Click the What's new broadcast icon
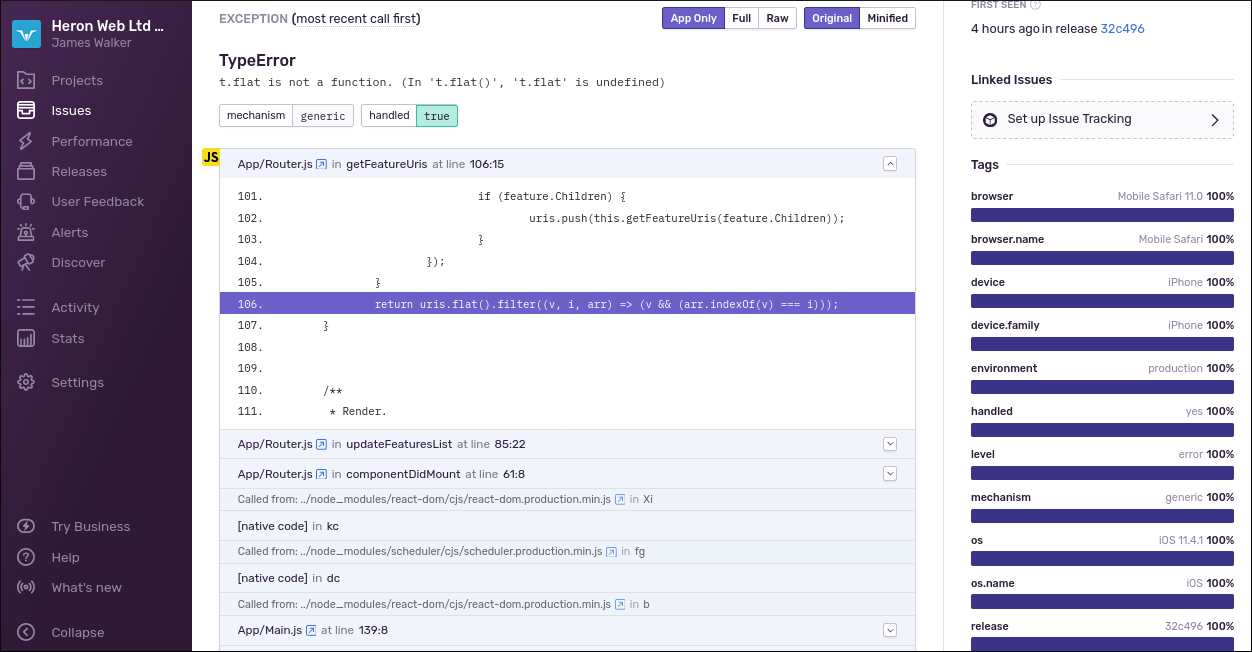The height and width of the screenshot is (652, 1252). click(27, 587)
